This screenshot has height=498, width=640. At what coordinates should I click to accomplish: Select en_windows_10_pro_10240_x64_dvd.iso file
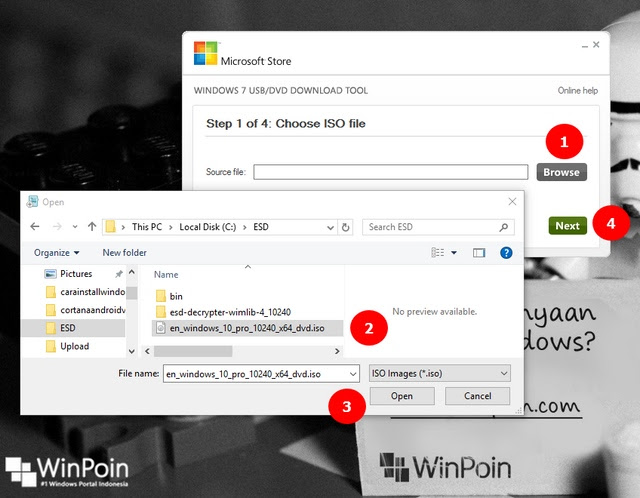(x=247, y=328)
